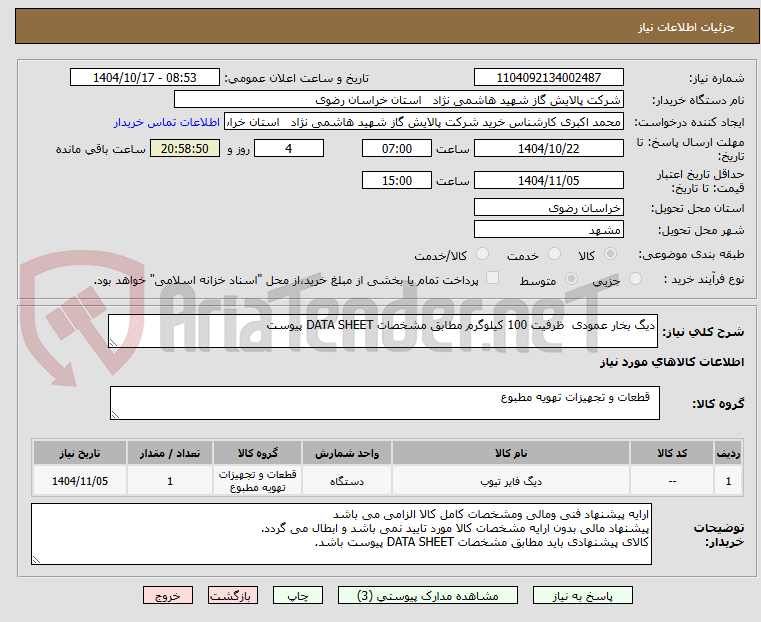
Task: Click the کد کالا column header
Action: tap(672, 453)
